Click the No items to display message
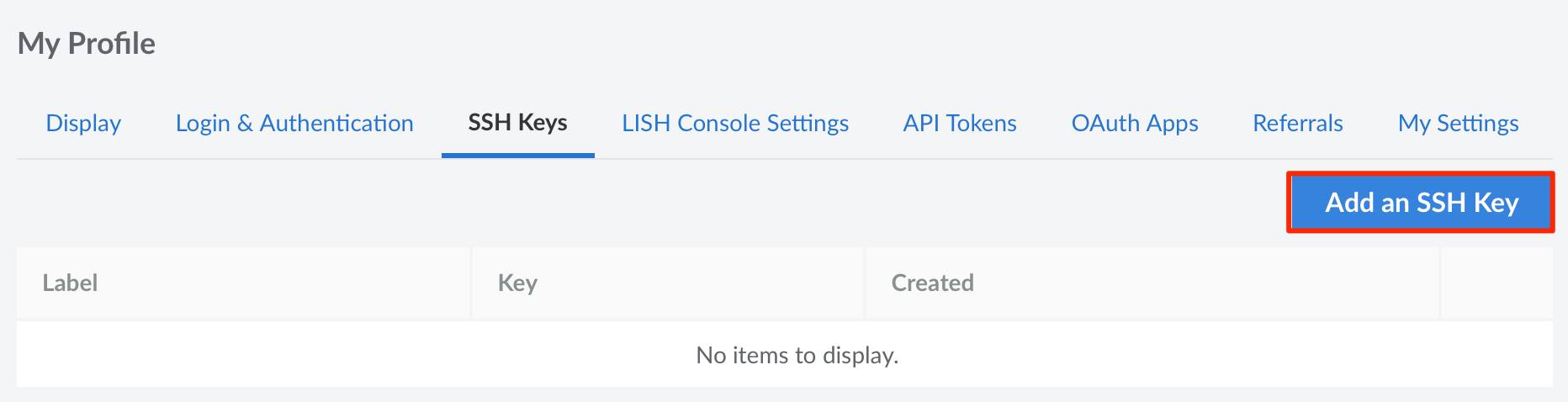Image resolution: width=1568 pixels, height=402 pixels. (x=797, y=356)
